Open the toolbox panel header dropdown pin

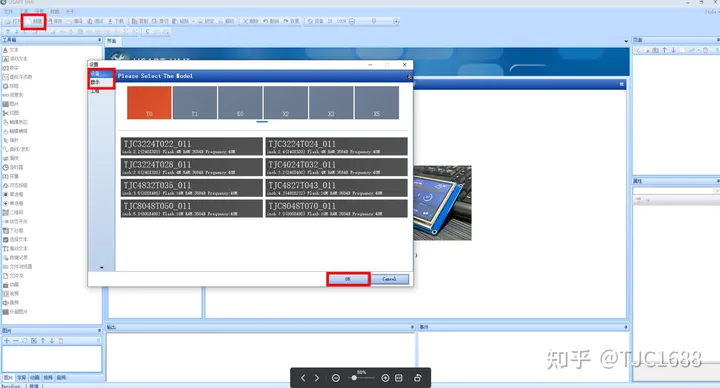(99, 40)
